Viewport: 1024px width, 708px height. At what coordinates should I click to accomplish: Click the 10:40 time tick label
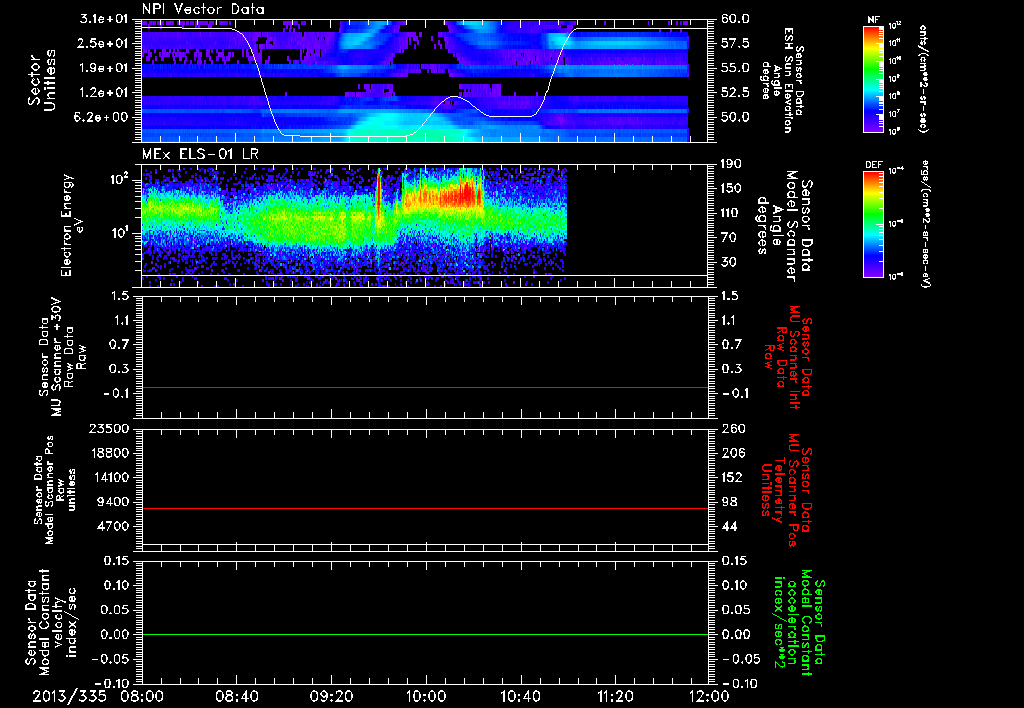[520, 696]
